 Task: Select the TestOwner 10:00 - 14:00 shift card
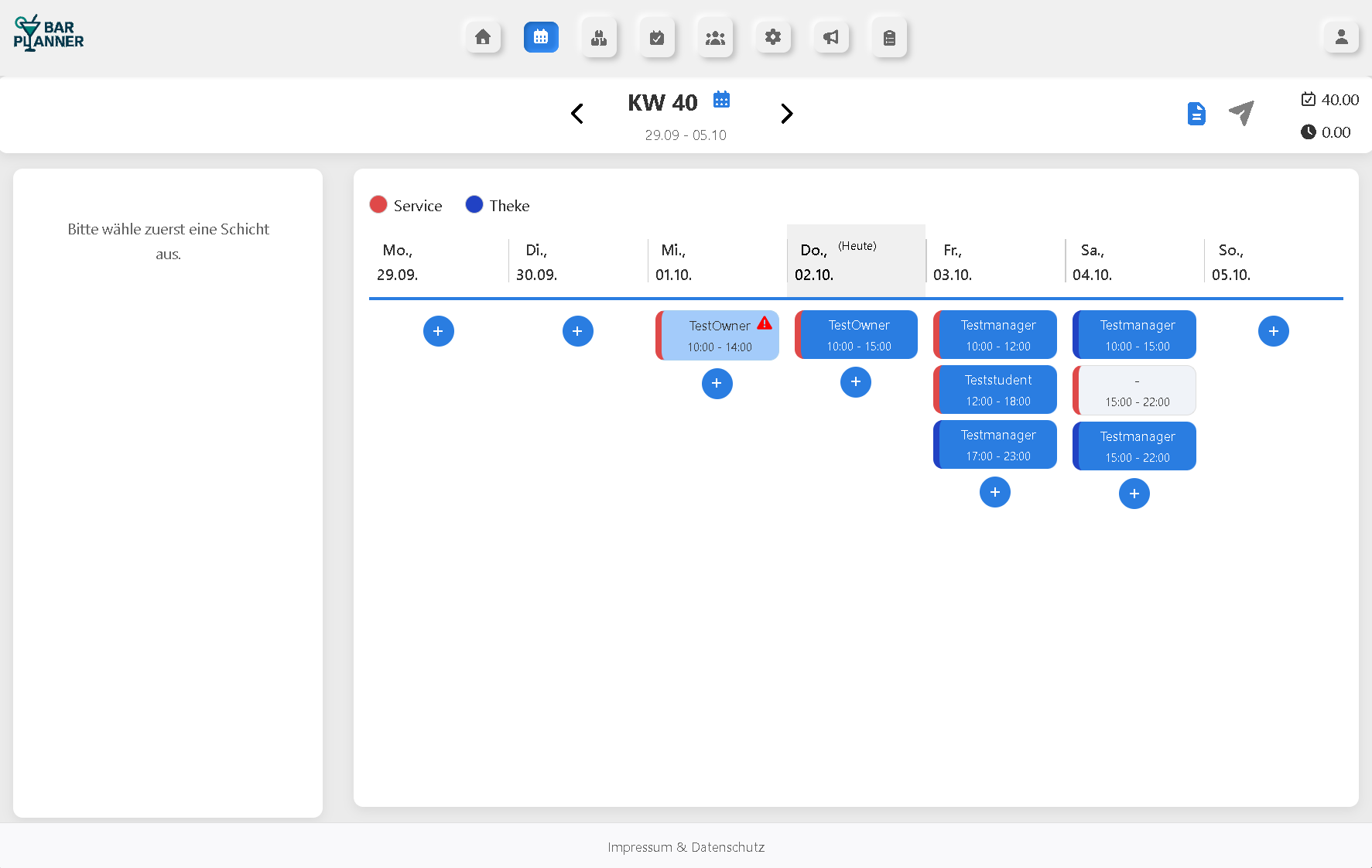pos(717,335)
